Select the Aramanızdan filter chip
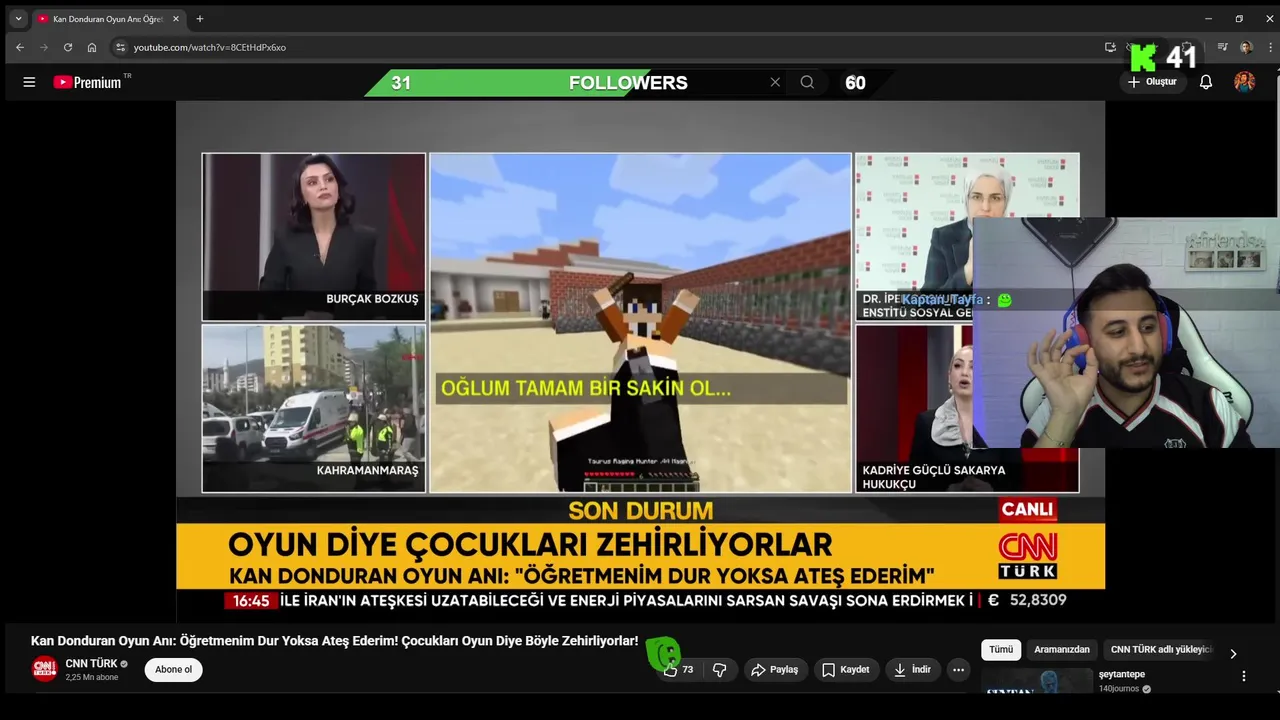The image size is (1280, 720). 1062,650
